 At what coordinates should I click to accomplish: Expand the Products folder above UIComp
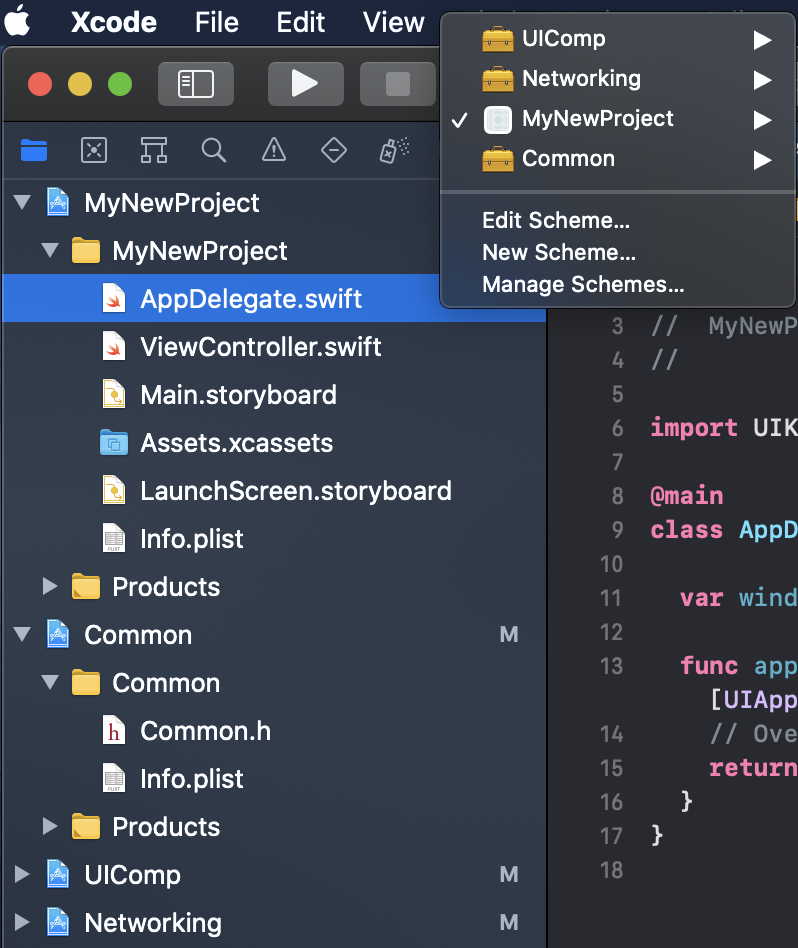coord(50,826)
